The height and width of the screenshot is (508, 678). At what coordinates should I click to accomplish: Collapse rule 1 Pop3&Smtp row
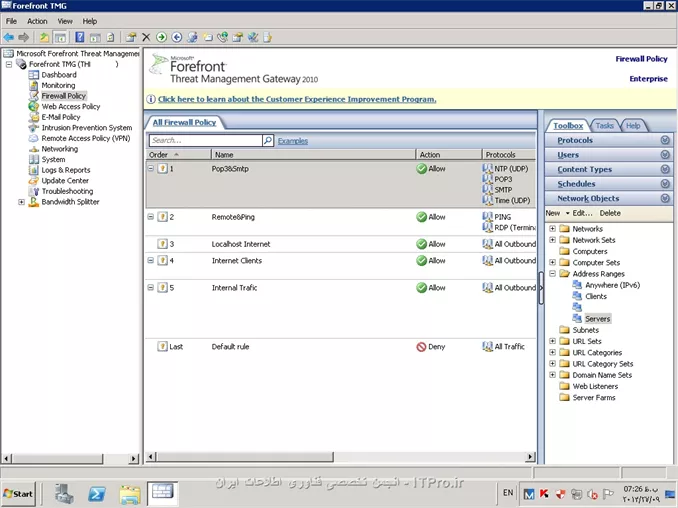point(150,168)
